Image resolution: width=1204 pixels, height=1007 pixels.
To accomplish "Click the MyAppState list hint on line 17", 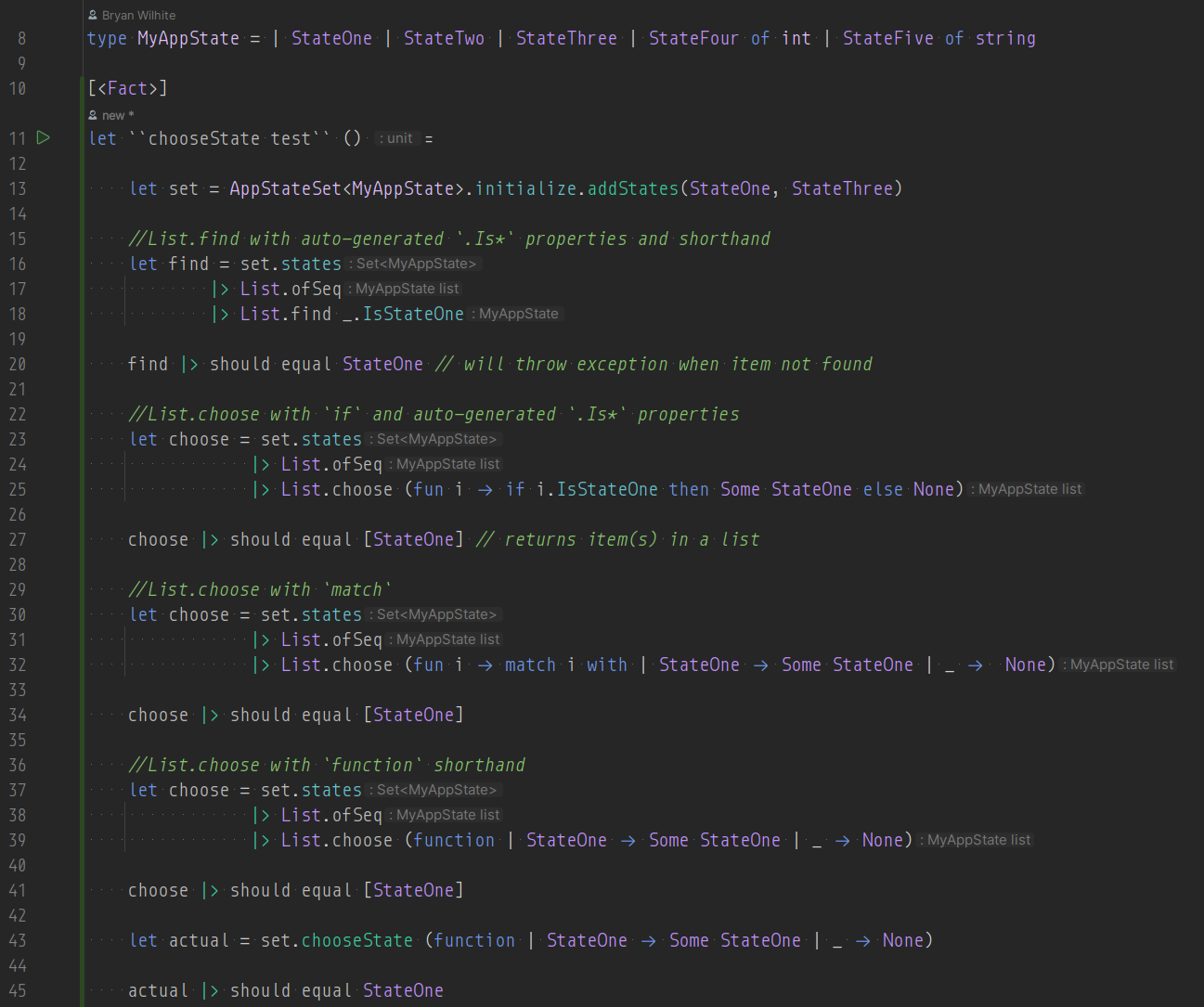I will (x=405, y=289).
